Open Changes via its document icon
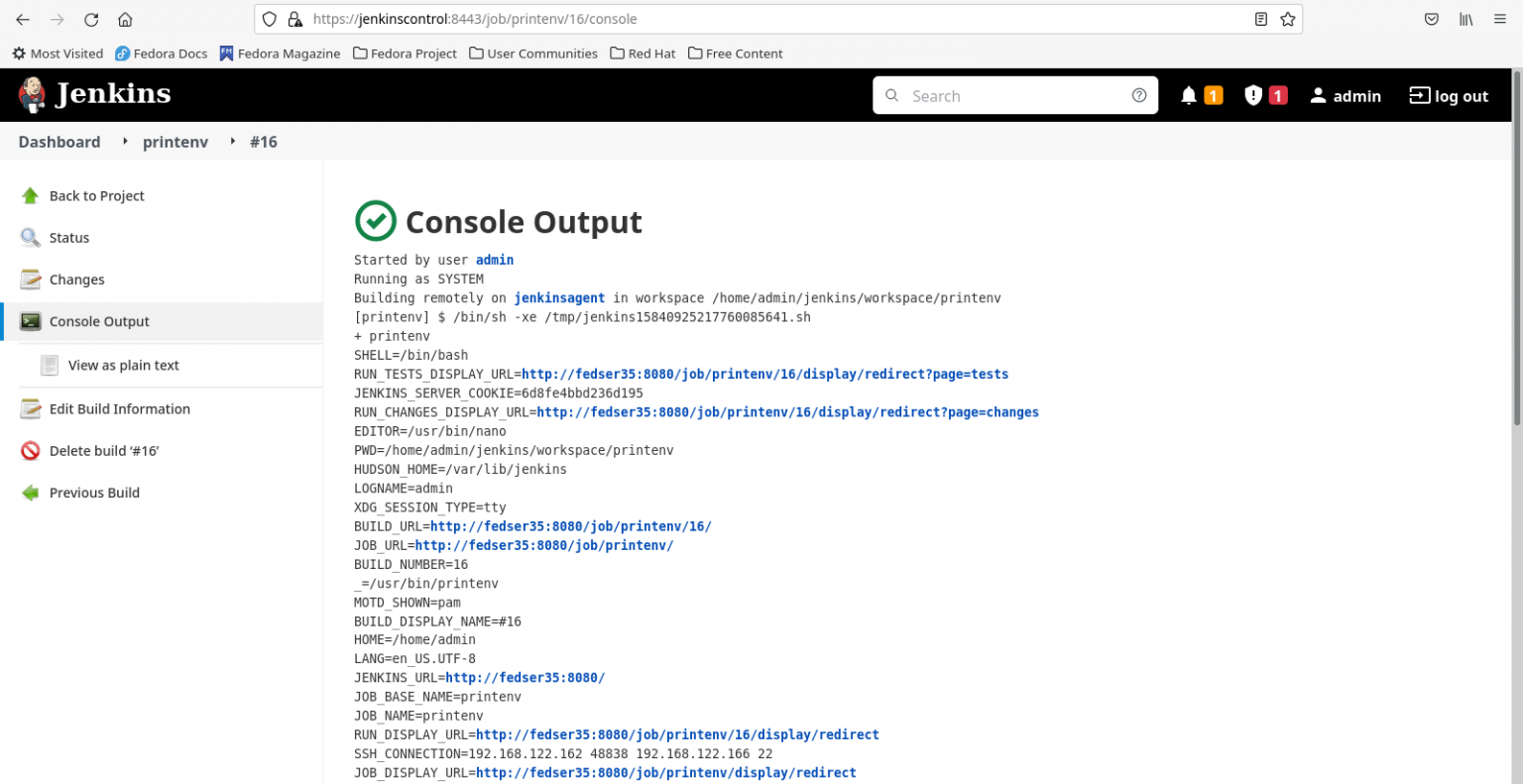Viewport: 1523px width, 784px height. pos(28,279)
